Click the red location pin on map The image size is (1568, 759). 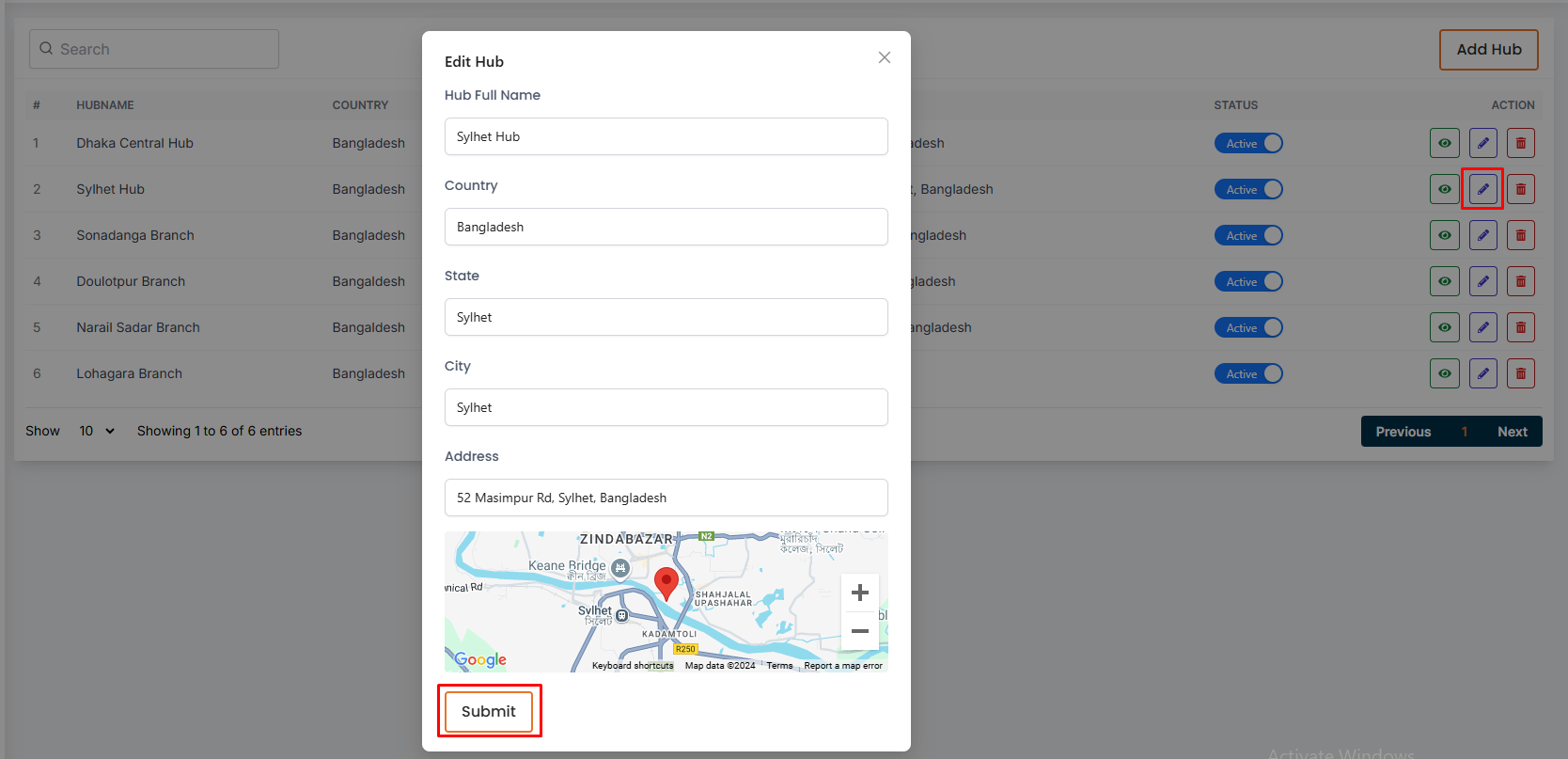(666, 582)
